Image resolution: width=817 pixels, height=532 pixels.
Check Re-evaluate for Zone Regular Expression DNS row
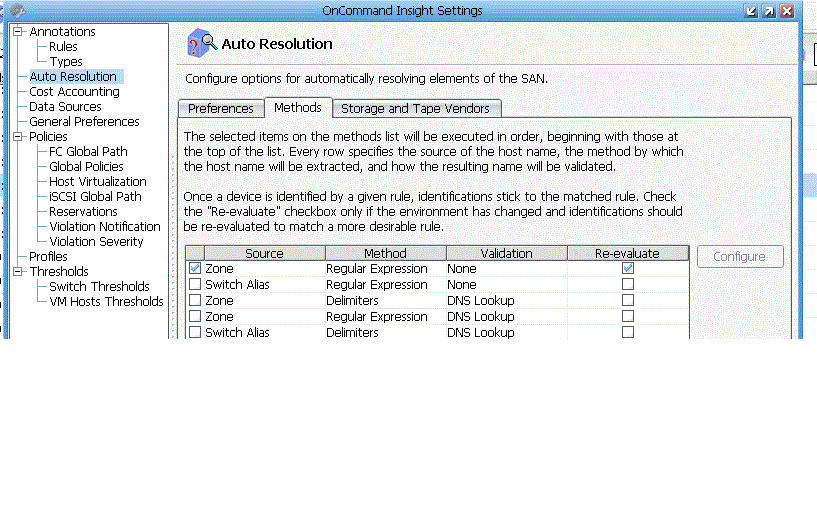click(628, 316)
